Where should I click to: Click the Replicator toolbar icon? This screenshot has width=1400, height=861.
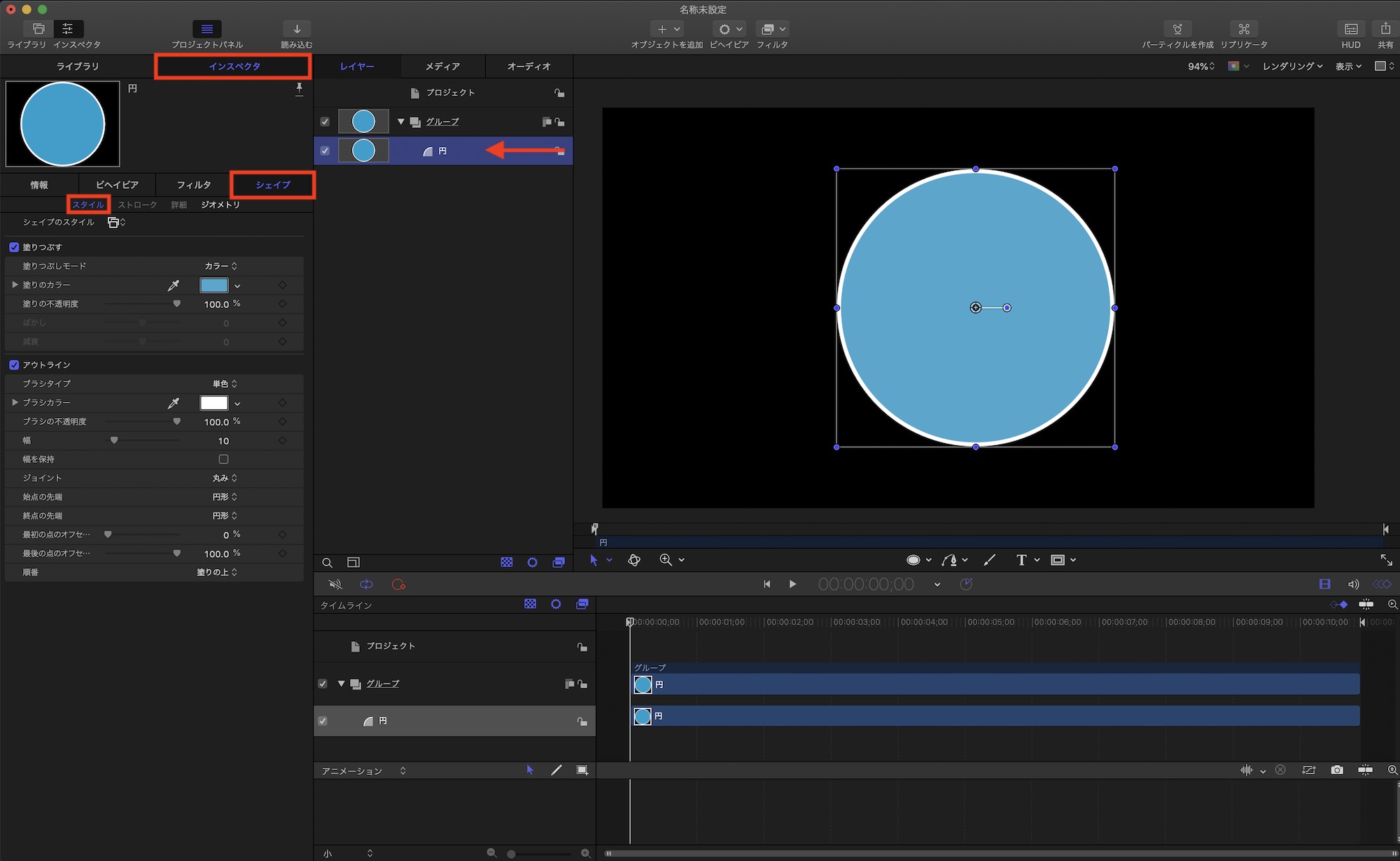pyautogui.click(x=1244, y=29)
